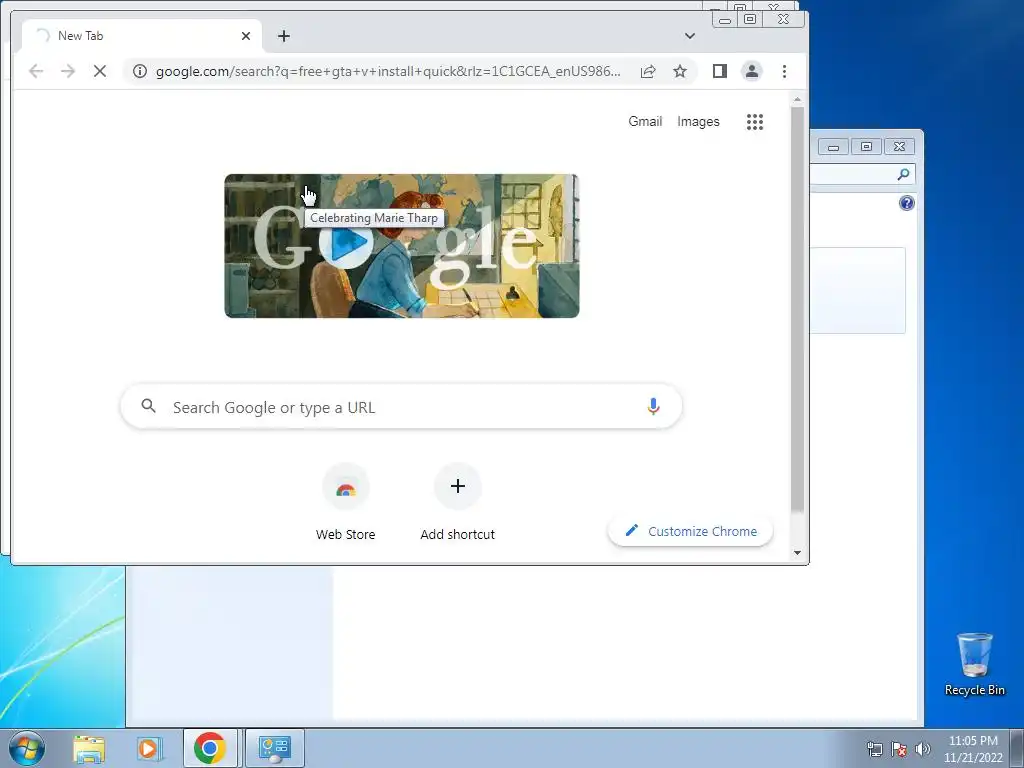
Task: Open the Web Store shortcut
Action: (x=345, y=504)
